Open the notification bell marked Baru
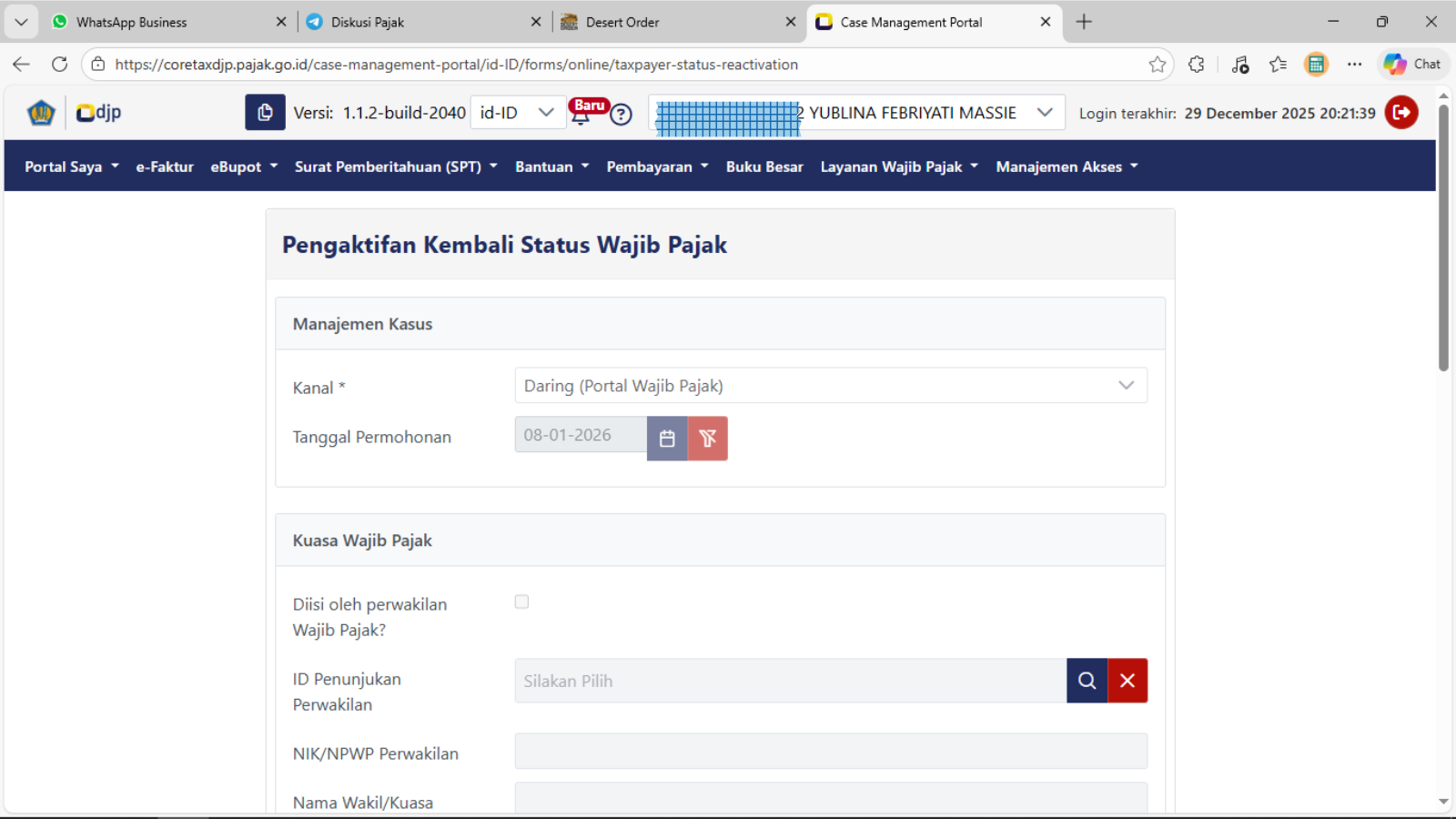1456x819 pixels. (x=581, y=115)
